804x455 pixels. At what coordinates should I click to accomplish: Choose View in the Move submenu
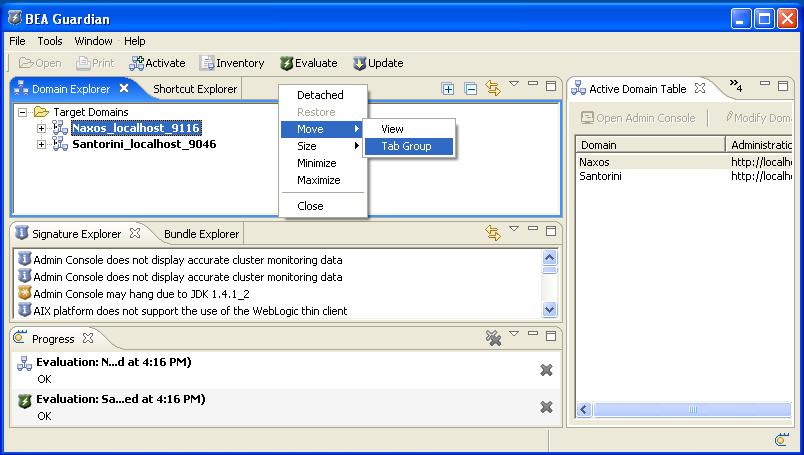pos(409,129)
